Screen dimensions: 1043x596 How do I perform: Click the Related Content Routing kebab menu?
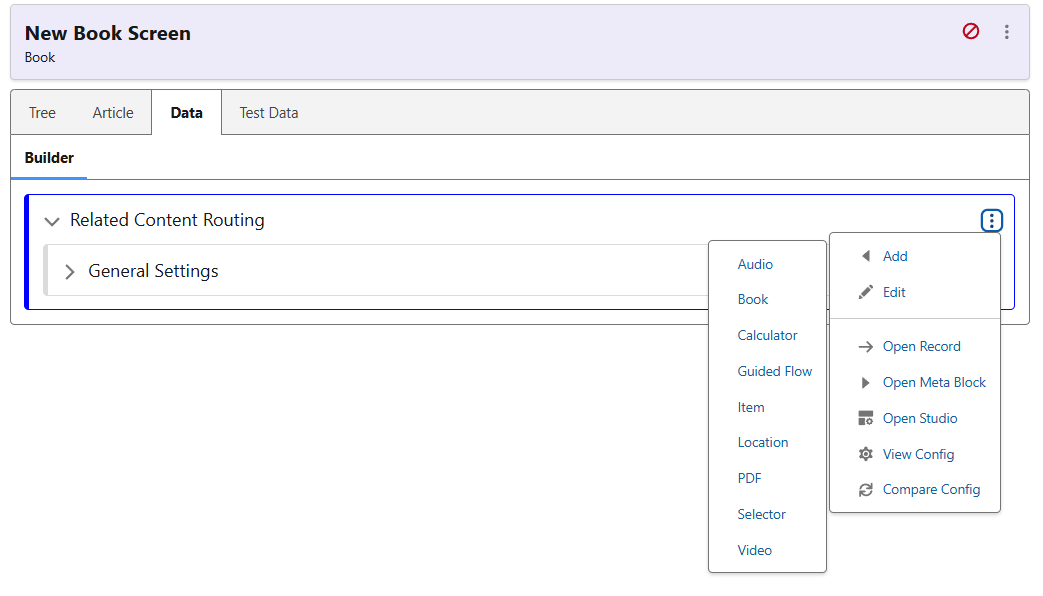[991, 221]
